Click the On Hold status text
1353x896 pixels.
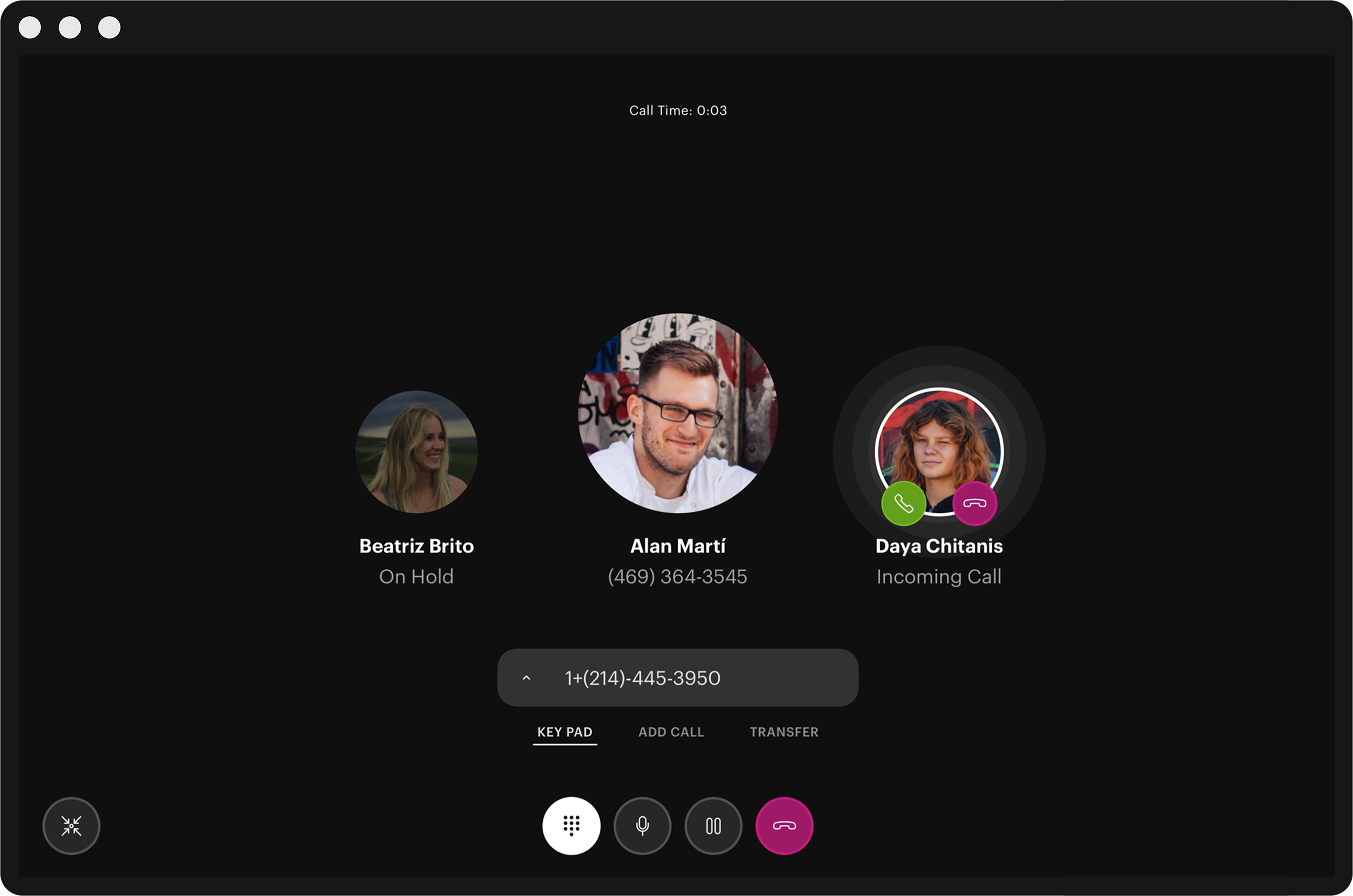417,576
